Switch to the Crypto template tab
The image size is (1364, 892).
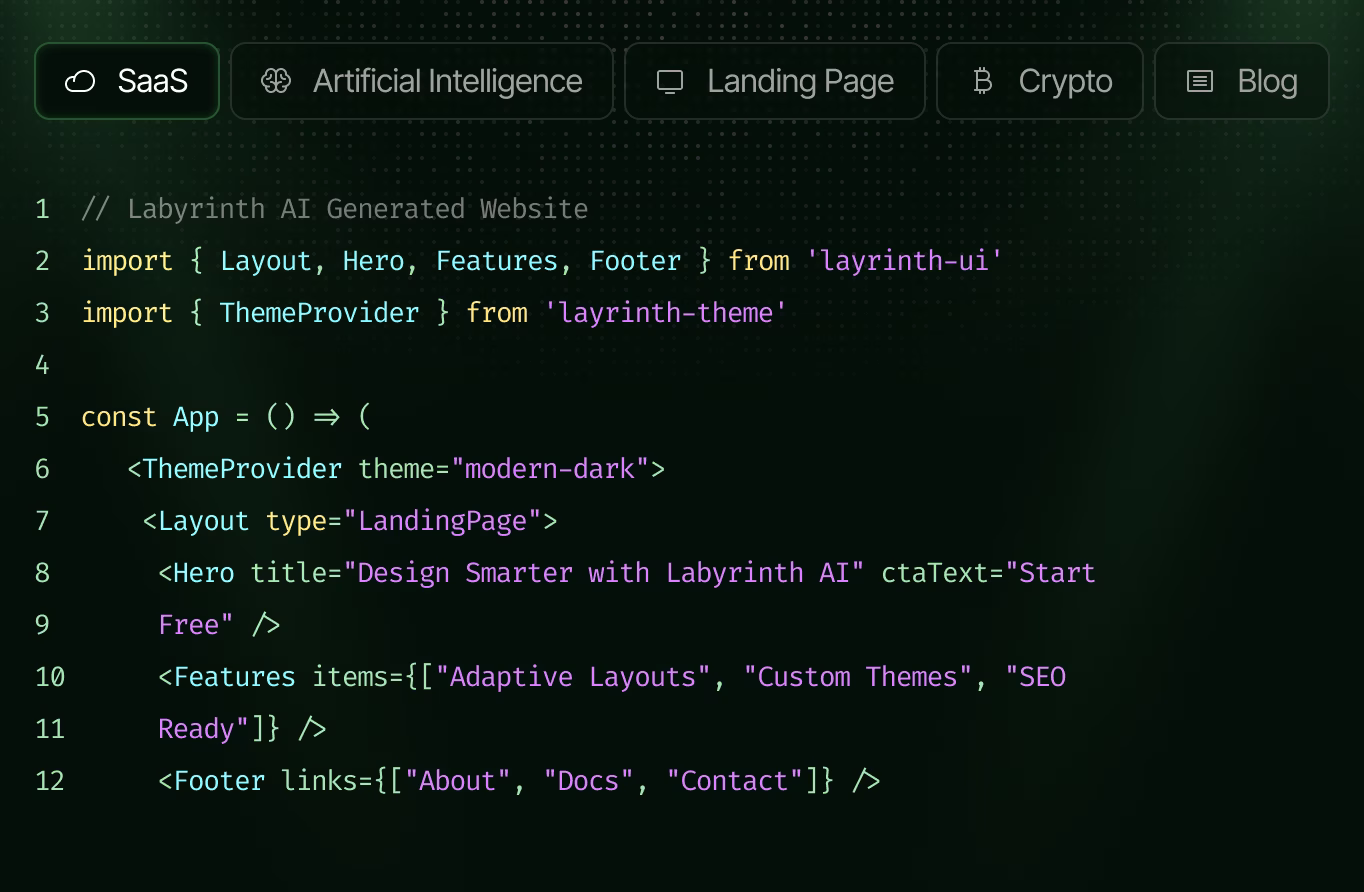[1040, 80]
